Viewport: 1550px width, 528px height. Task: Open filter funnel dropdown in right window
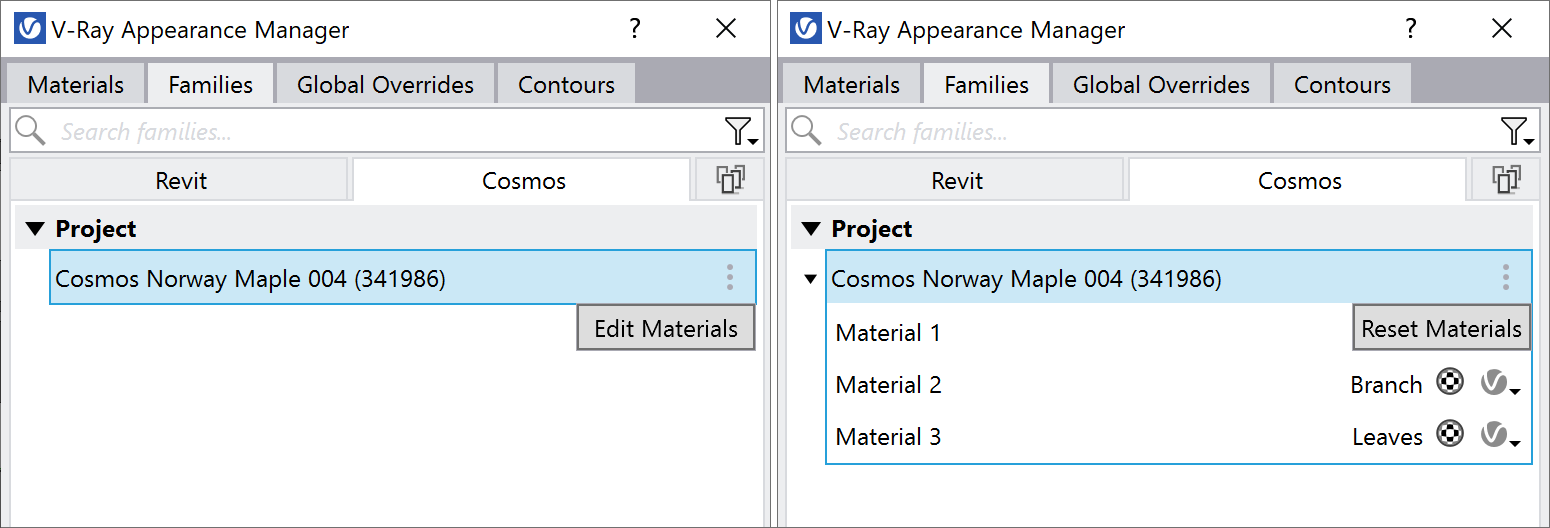(x=1515, y=131)
